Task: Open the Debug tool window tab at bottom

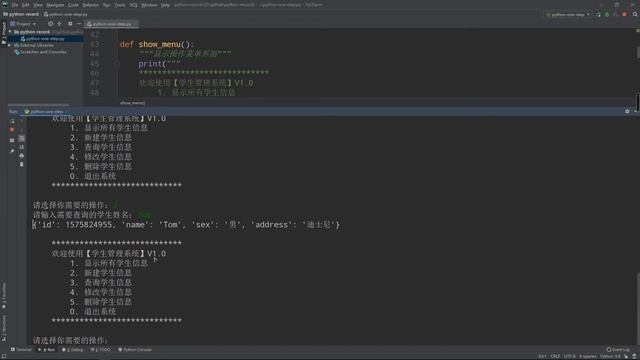Action: (x=73, y=350)
